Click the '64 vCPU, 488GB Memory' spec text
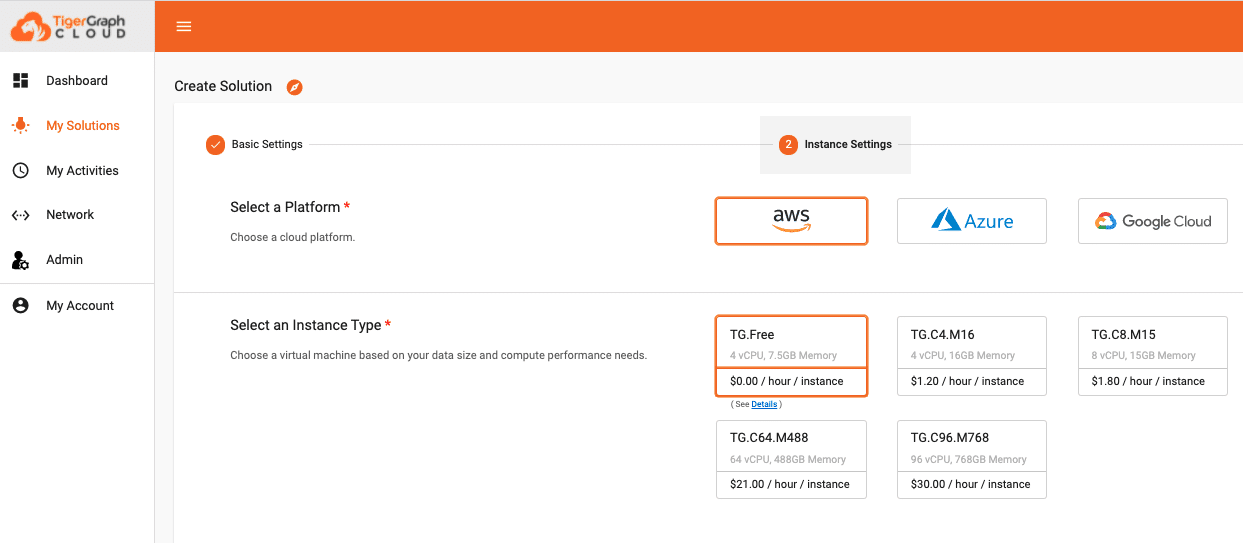 (x=788, y=460)
